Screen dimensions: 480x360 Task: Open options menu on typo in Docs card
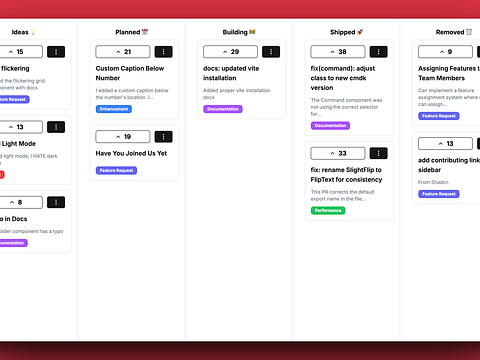[x=56, y=202]
